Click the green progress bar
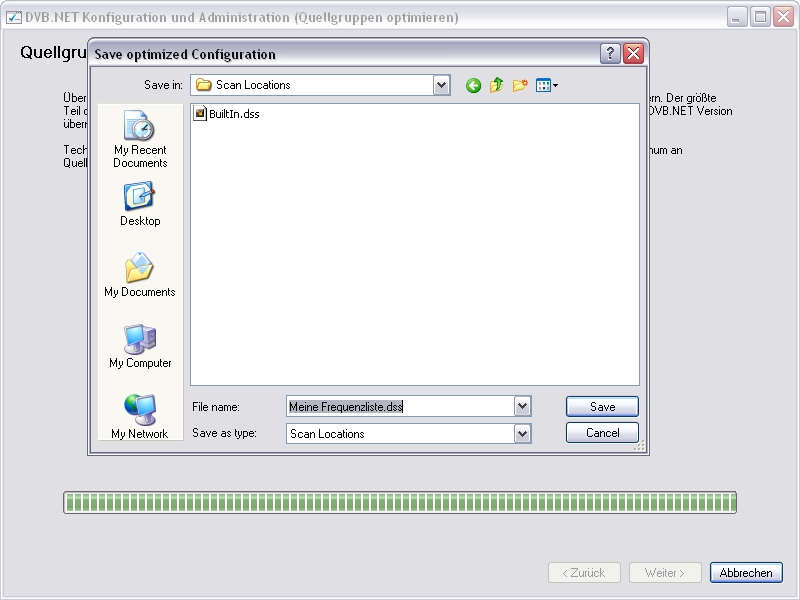The height and width of the screenshot is (600, 800). 400,502
